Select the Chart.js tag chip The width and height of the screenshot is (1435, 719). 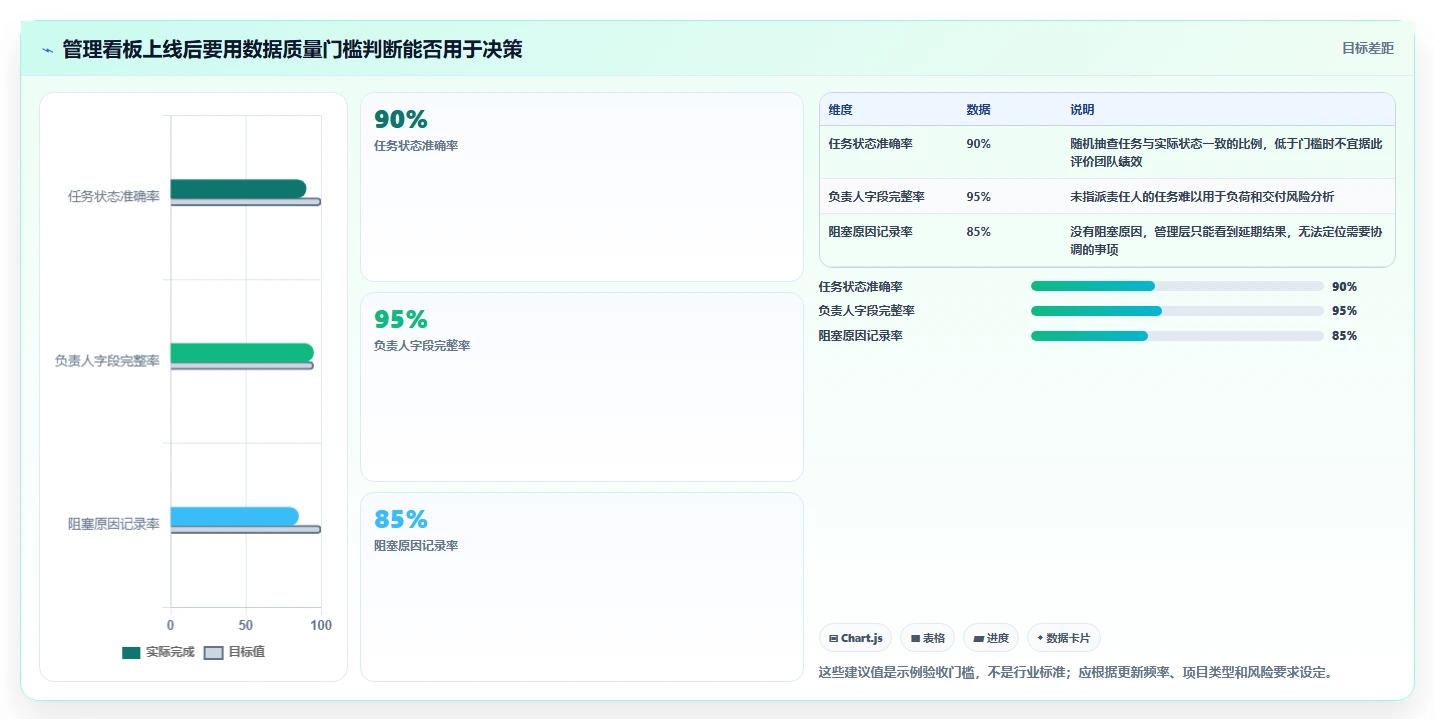855,638
